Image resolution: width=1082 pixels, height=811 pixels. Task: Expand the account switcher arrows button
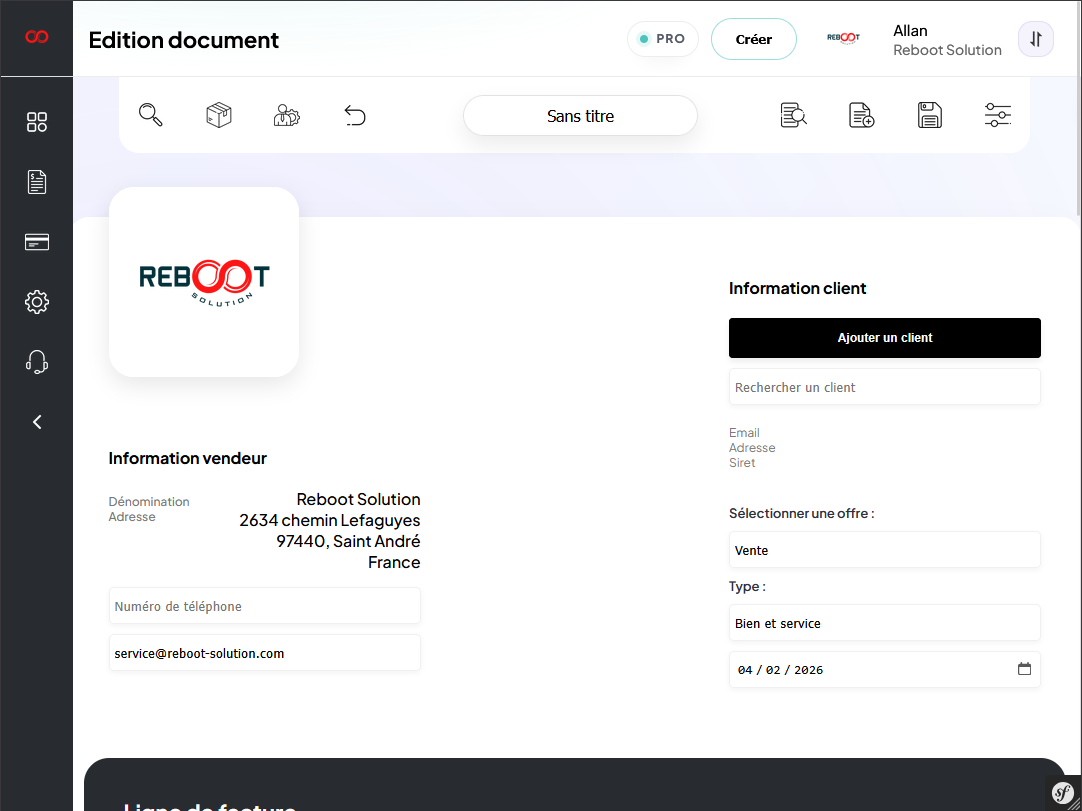tap(1036, 39)
